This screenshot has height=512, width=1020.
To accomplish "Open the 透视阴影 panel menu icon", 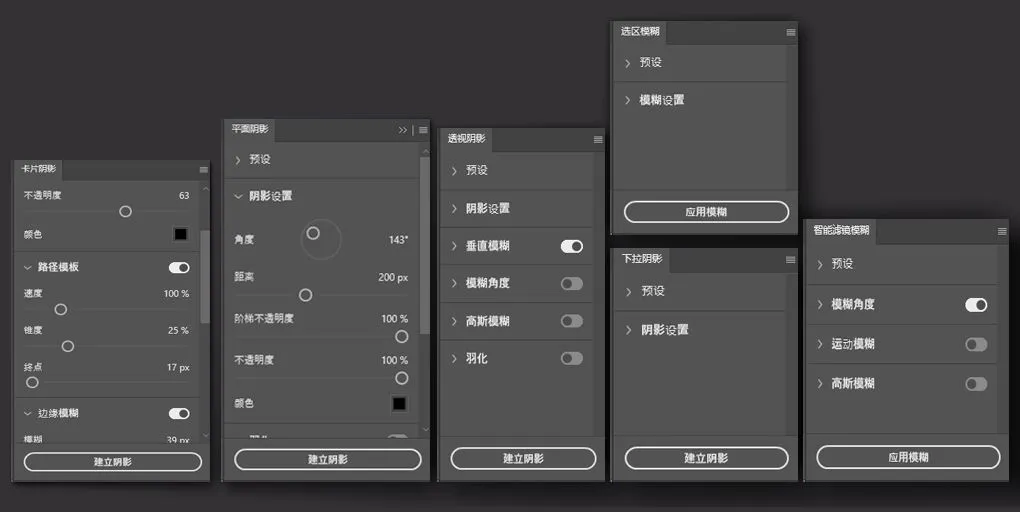I will (x=598, y=139).
